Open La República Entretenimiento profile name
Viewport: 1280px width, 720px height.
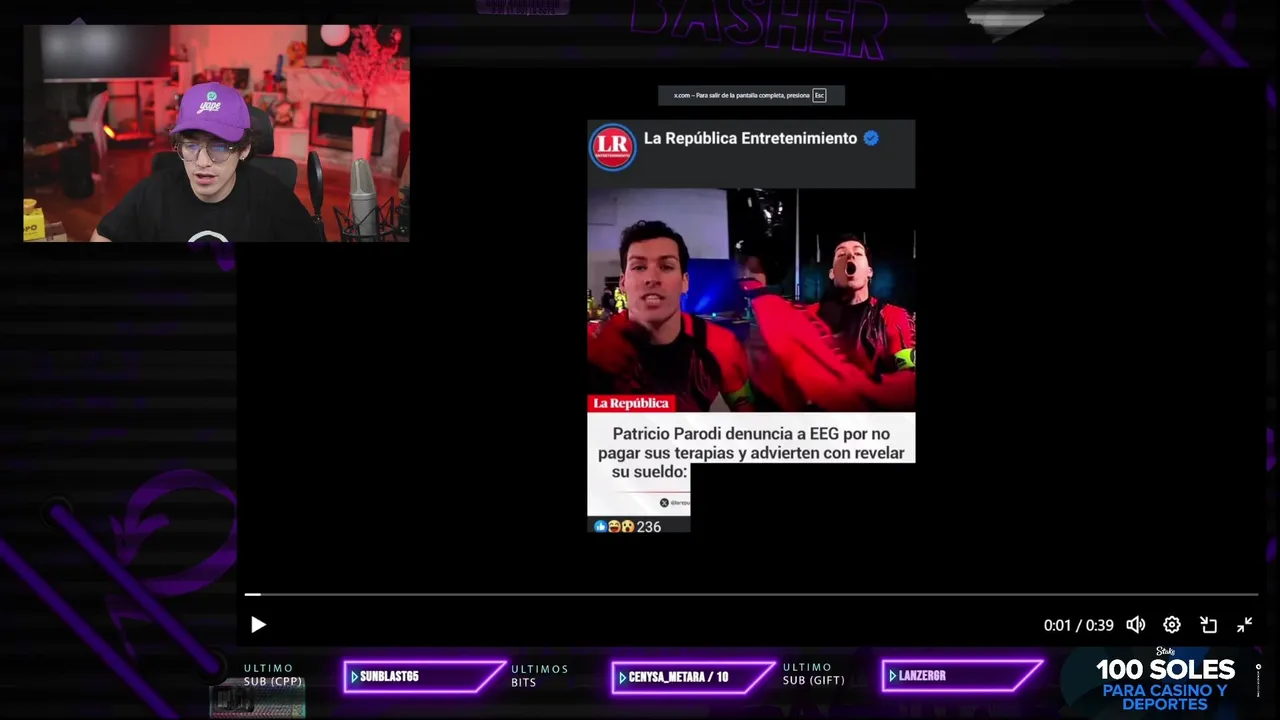pyautogui.click(x=750, y=138)
